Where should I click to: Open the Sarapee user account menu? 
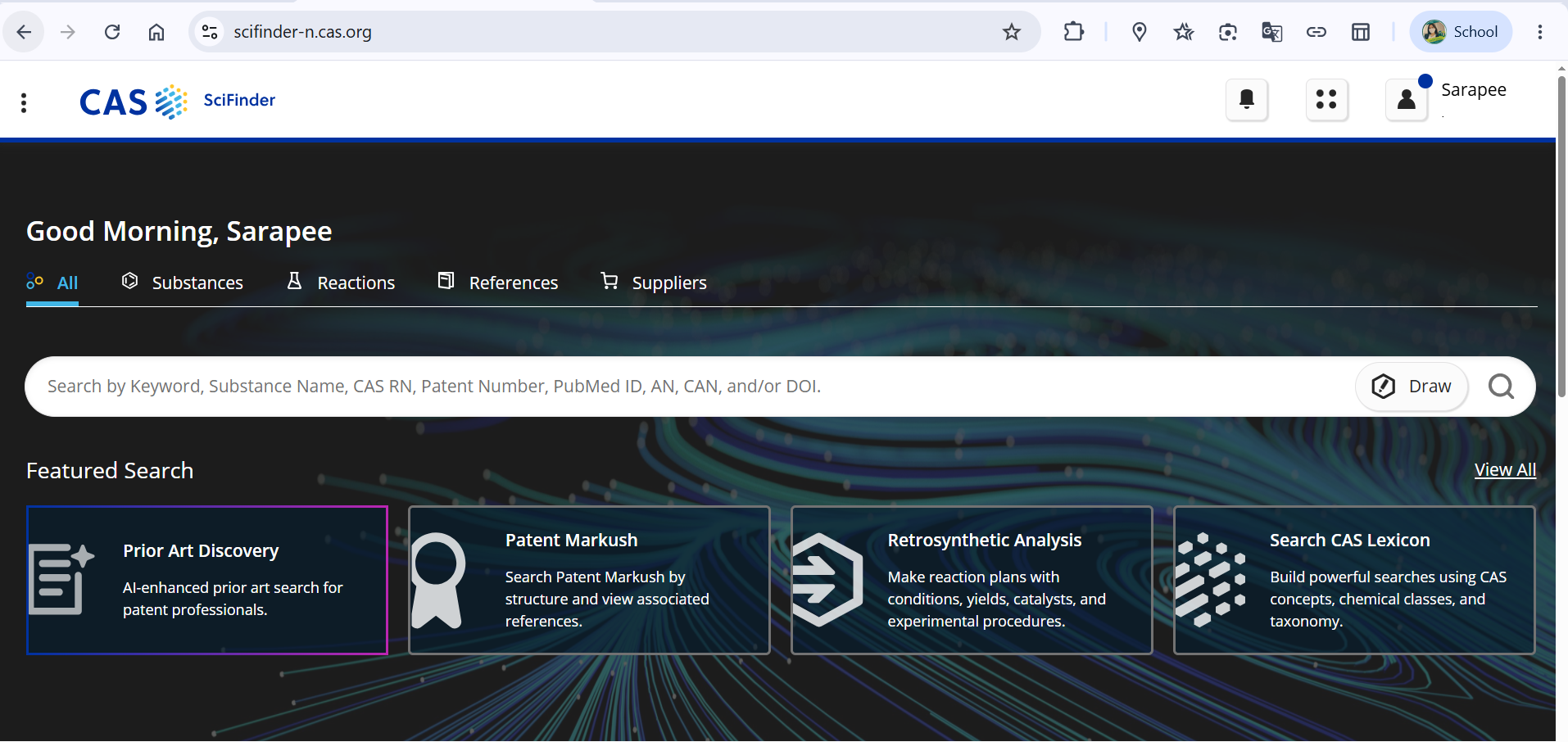1407,100
